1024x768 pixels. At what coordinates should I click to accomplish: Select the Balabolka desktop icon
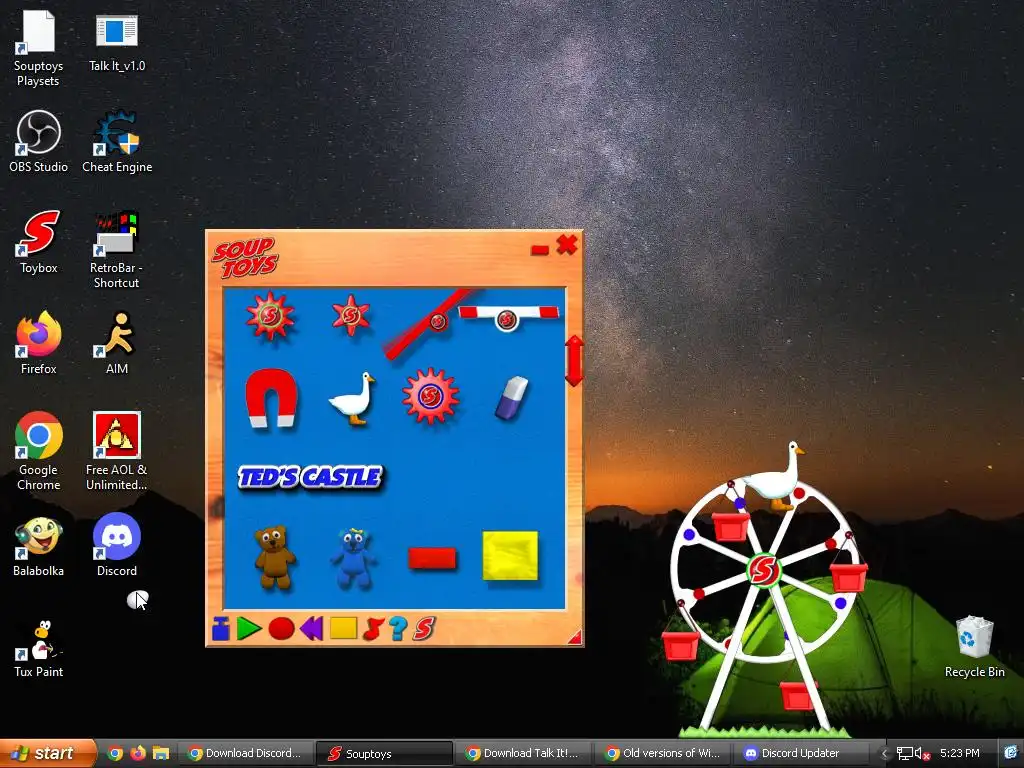tap(39, 546)
